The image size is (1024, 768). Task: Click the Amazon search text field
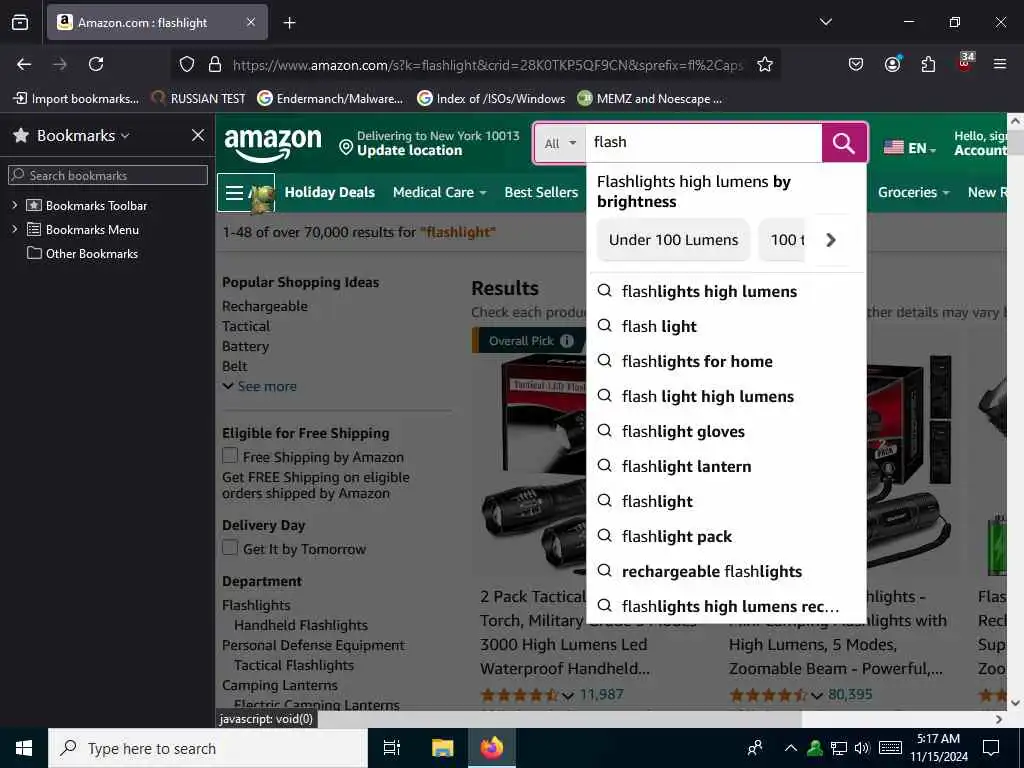(703, 142)
